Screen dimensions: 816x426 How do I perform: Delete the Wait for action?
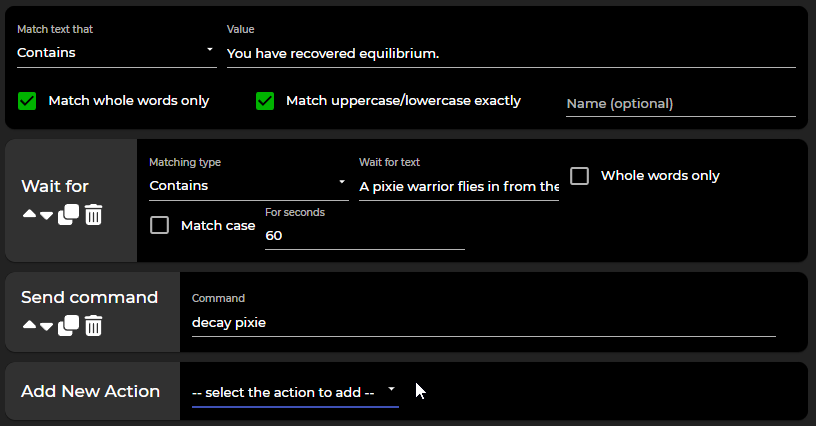pyautogui.click(x=93, y=214)
